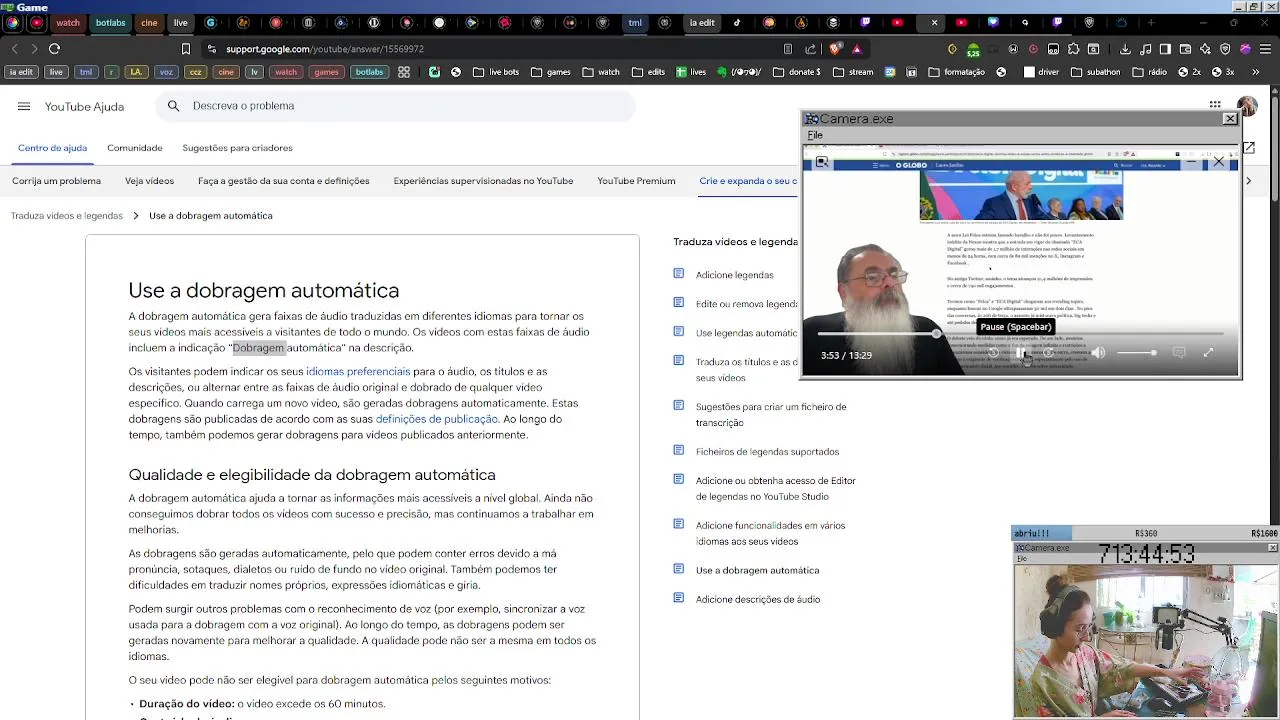
Task: Open the Sugestões para criadores tab
Action: click(x=237, y=148)
